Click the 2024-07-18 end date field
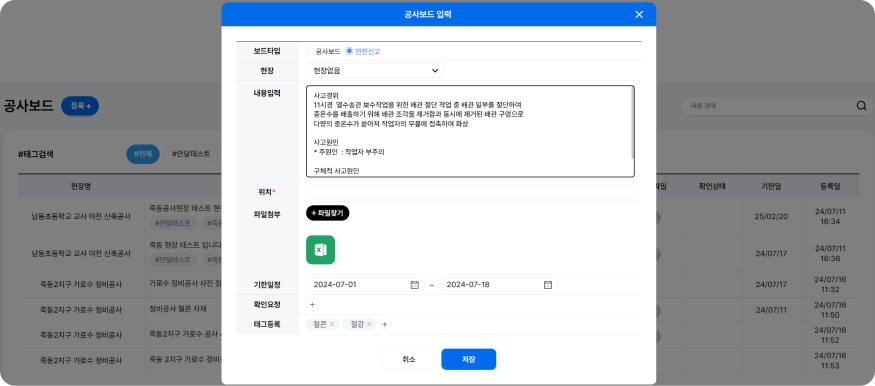This screenshot has width=875, height=386. pos(498,284)
